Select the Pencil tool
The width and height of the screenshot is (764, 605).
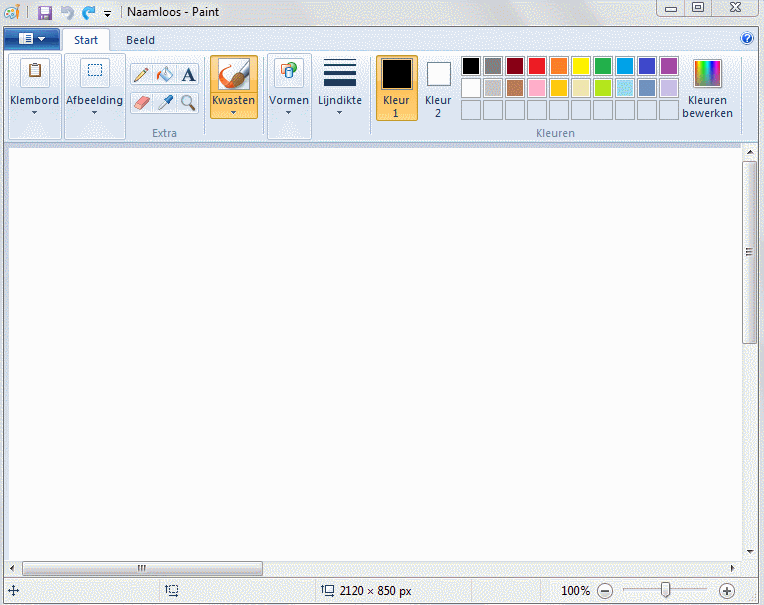[141, 74]
